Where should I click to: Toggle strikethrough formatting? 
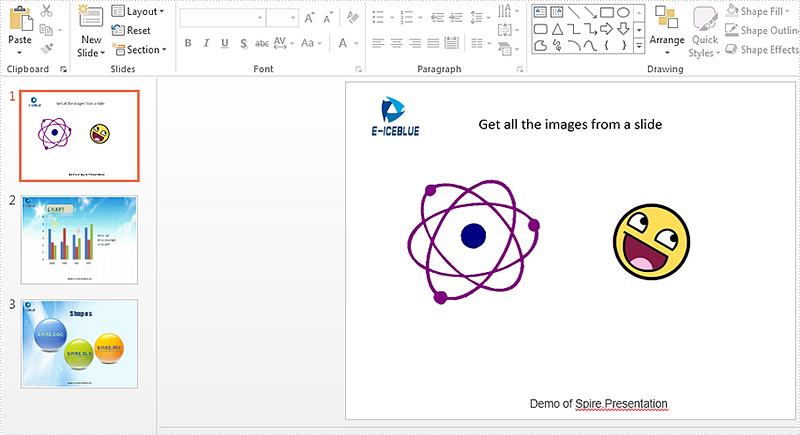click(x=262, y=43)
